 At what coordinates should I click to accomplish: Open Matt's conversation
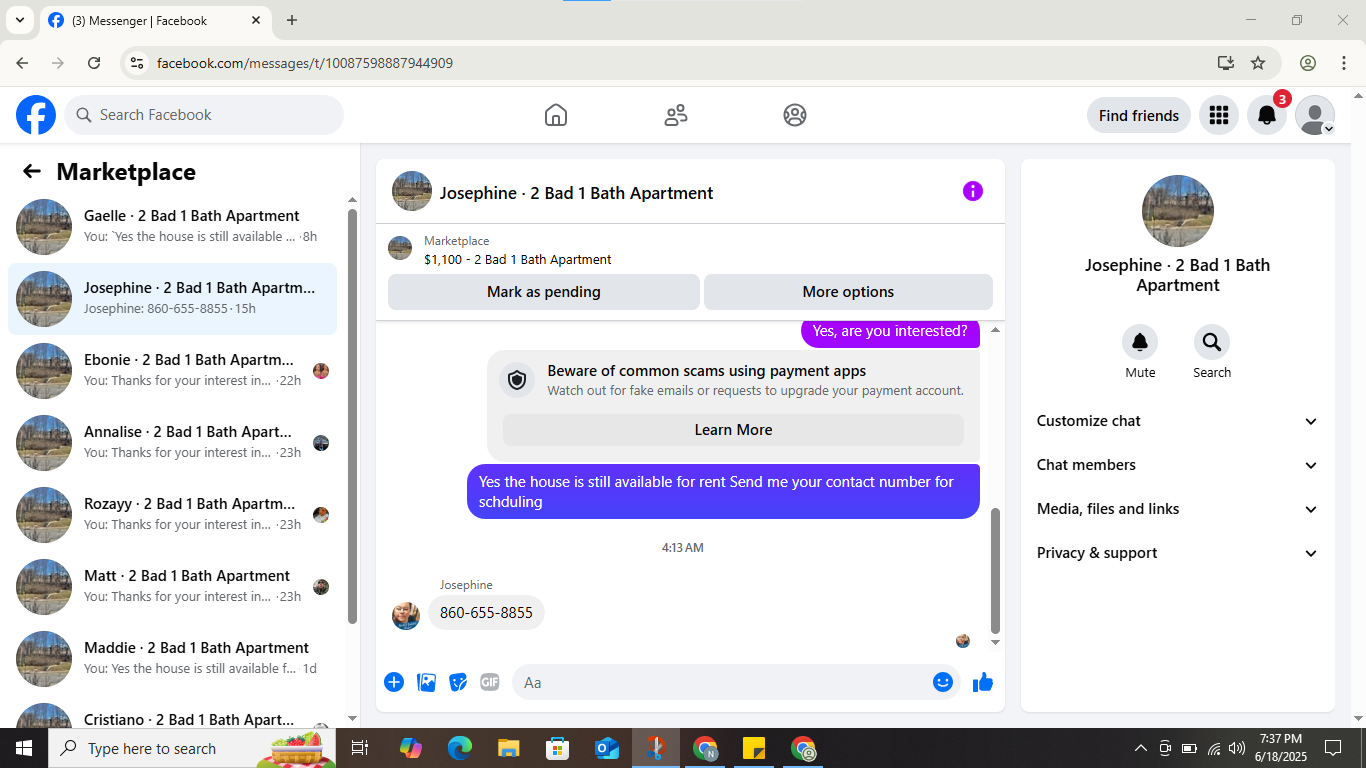click(x=172, y=586)
